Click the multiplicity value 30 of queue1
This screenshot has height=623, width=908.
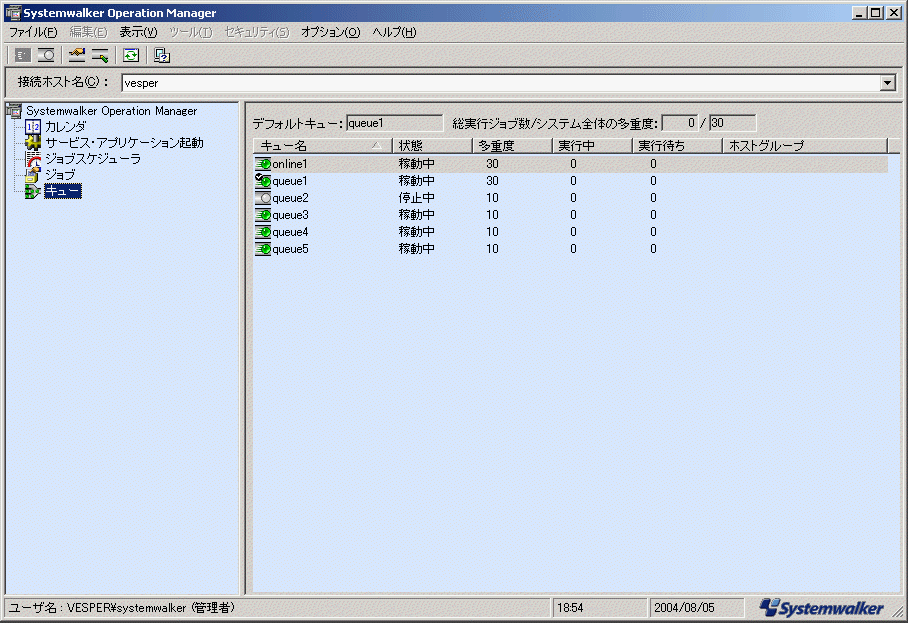492,181
